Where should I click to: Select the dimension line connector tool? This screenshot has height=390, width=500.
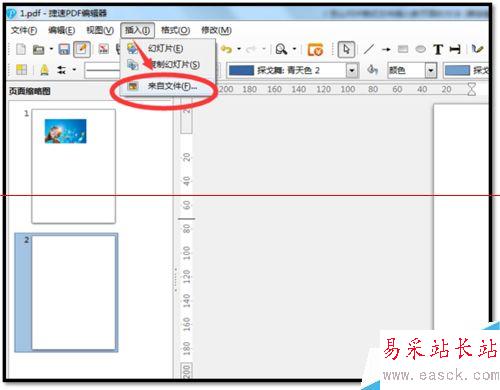point(455,50)
